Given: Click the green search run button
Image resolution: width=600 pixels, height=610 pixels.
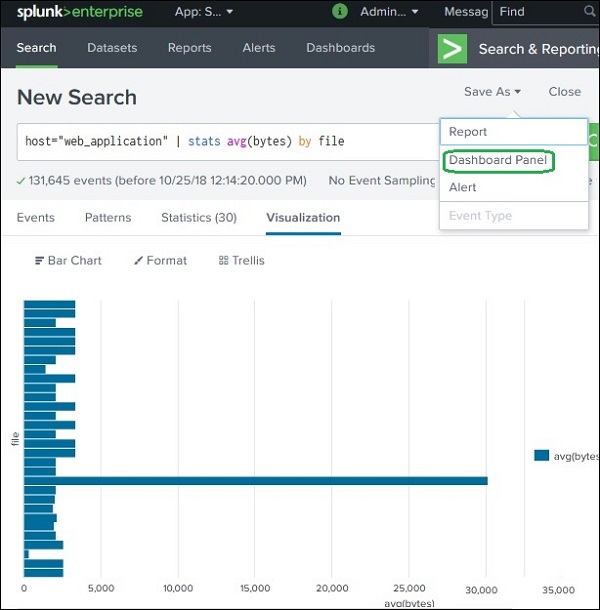Looking at the screenshot, I should click(x=594, y=141).
